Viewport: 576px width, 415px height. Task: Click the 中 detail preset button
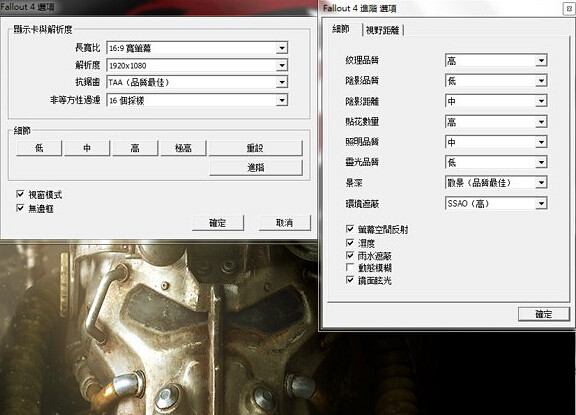pyautogui.click(x=87, y=148)
